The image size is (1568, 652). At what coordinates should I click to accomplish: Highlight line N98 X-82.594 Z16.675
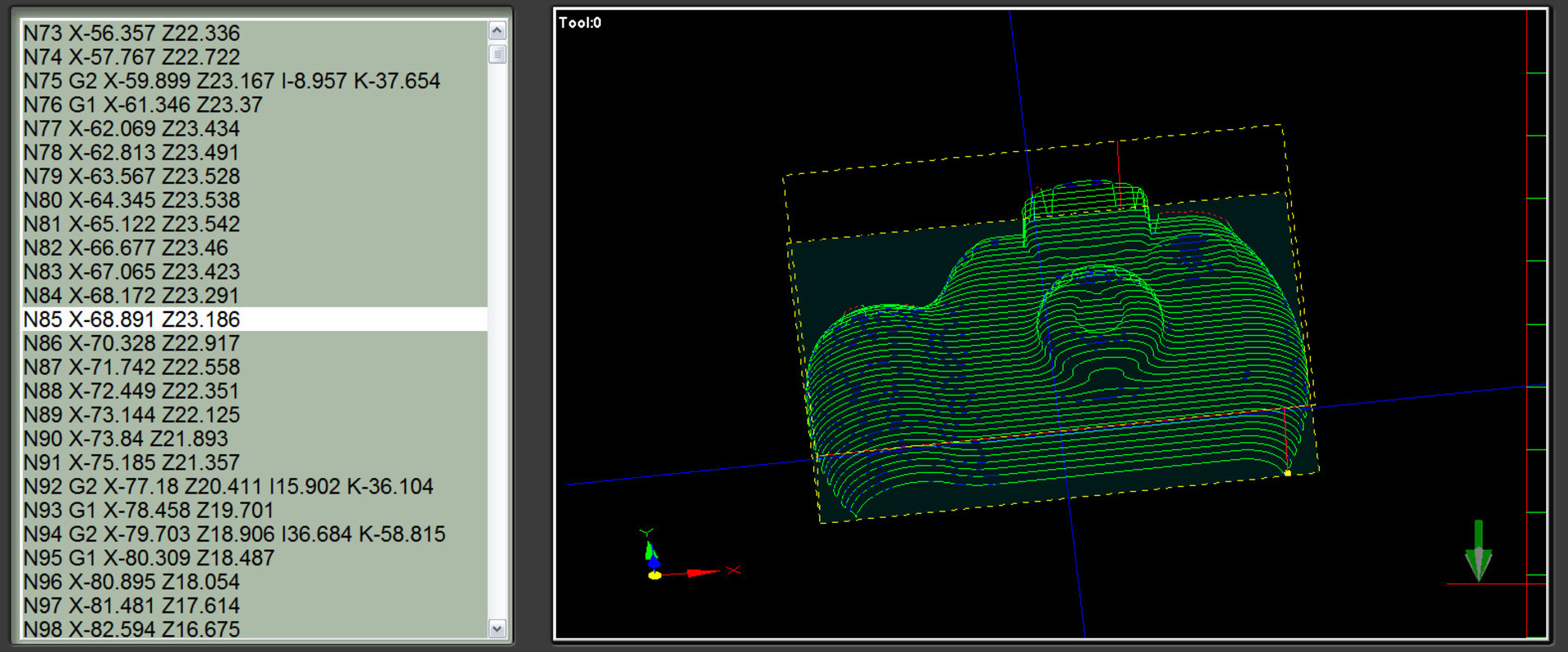[x=131, y=629]
